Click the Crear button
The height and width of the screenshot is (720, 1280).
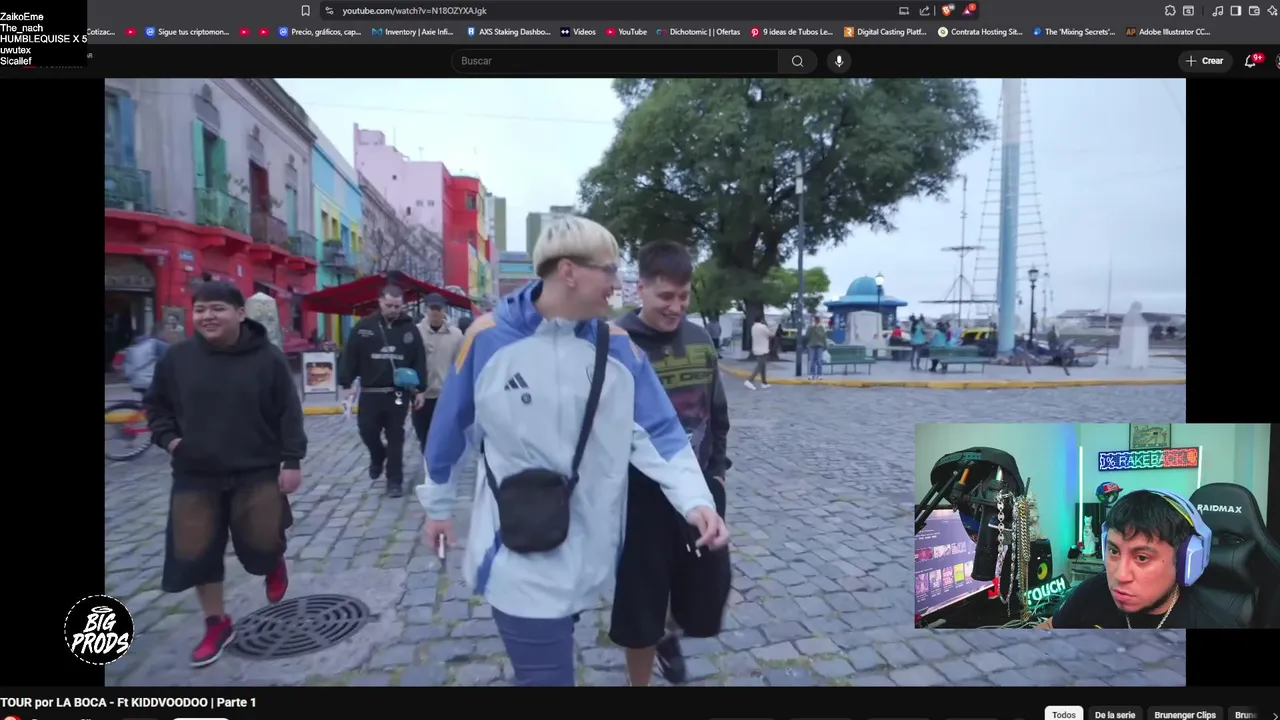(x=1204, y=61)
